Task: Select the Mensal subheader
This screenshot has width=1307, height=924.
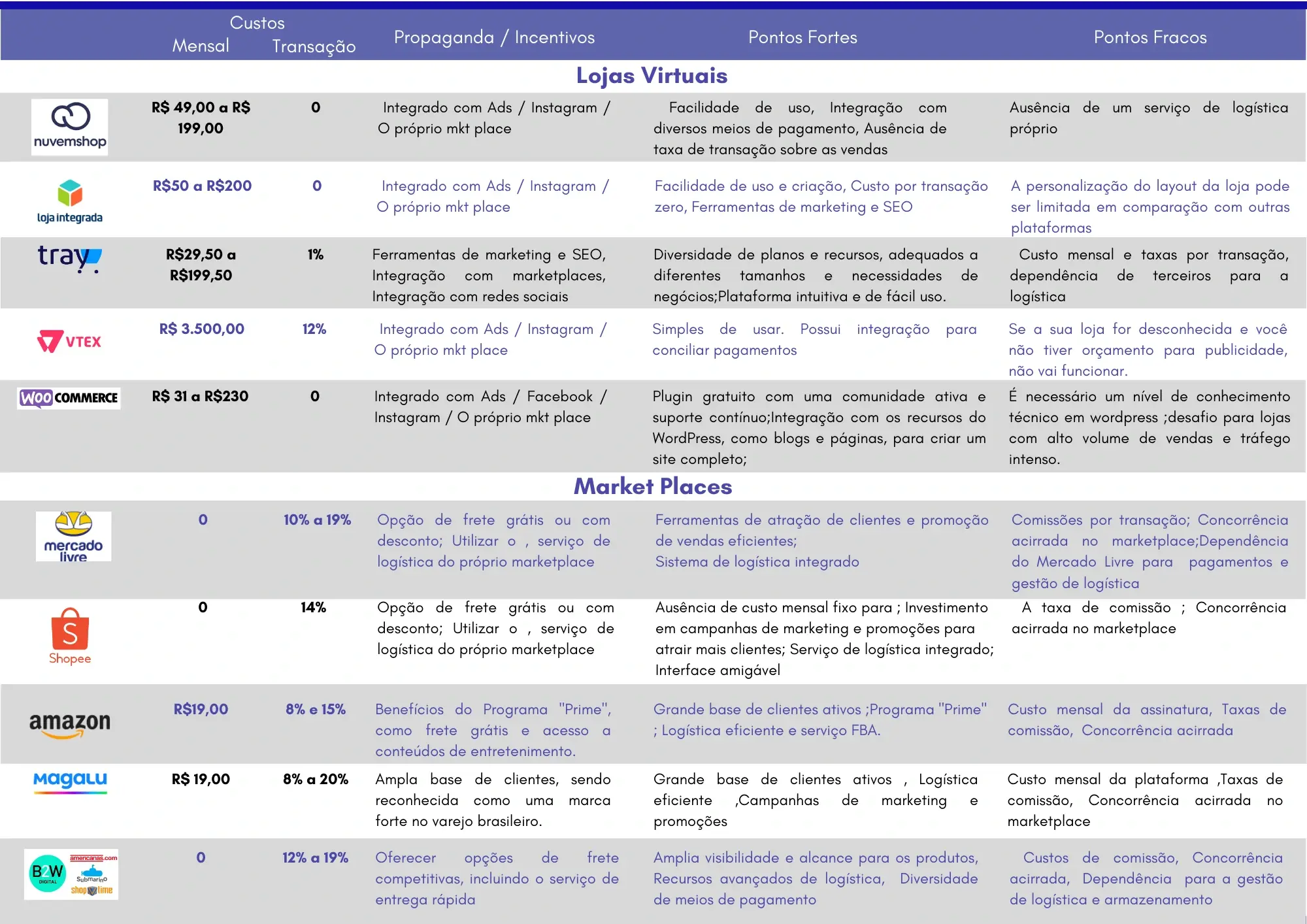Action: 201,46
